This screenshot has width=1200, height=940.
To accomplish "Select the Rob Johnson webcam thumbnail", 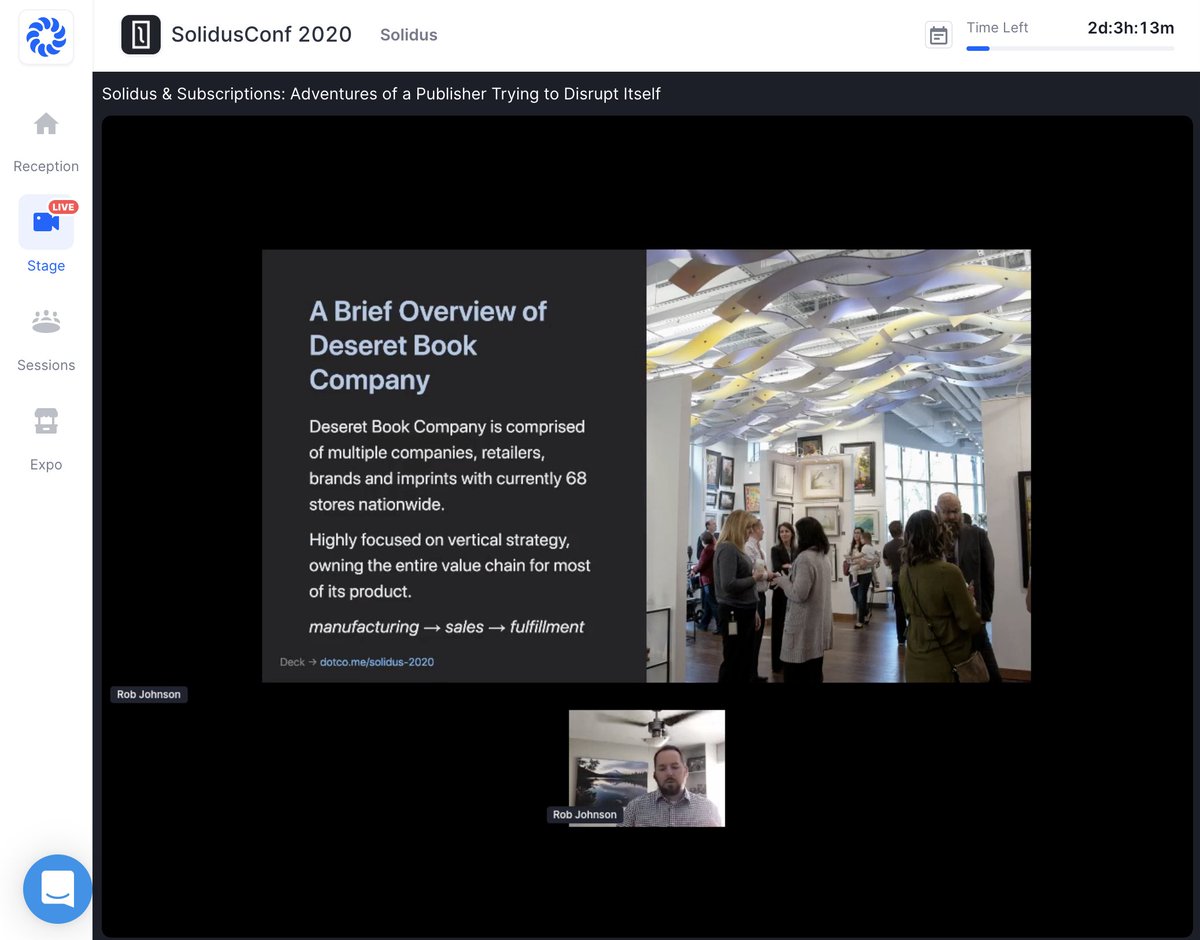I will (647, 768).
